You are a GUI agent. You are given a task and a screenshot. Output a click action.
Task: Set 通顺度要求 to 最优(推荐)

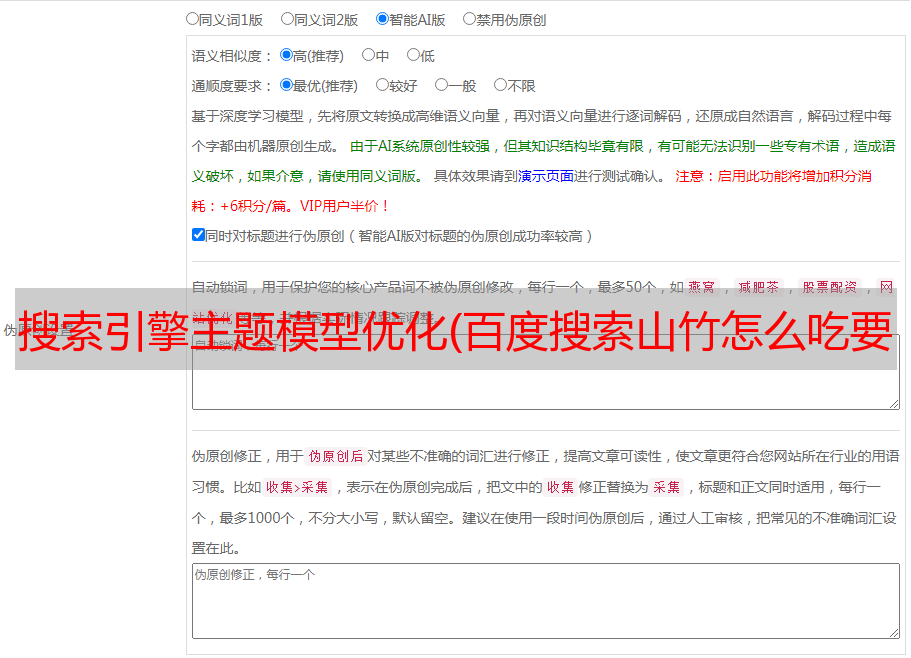tap(286, 85)
